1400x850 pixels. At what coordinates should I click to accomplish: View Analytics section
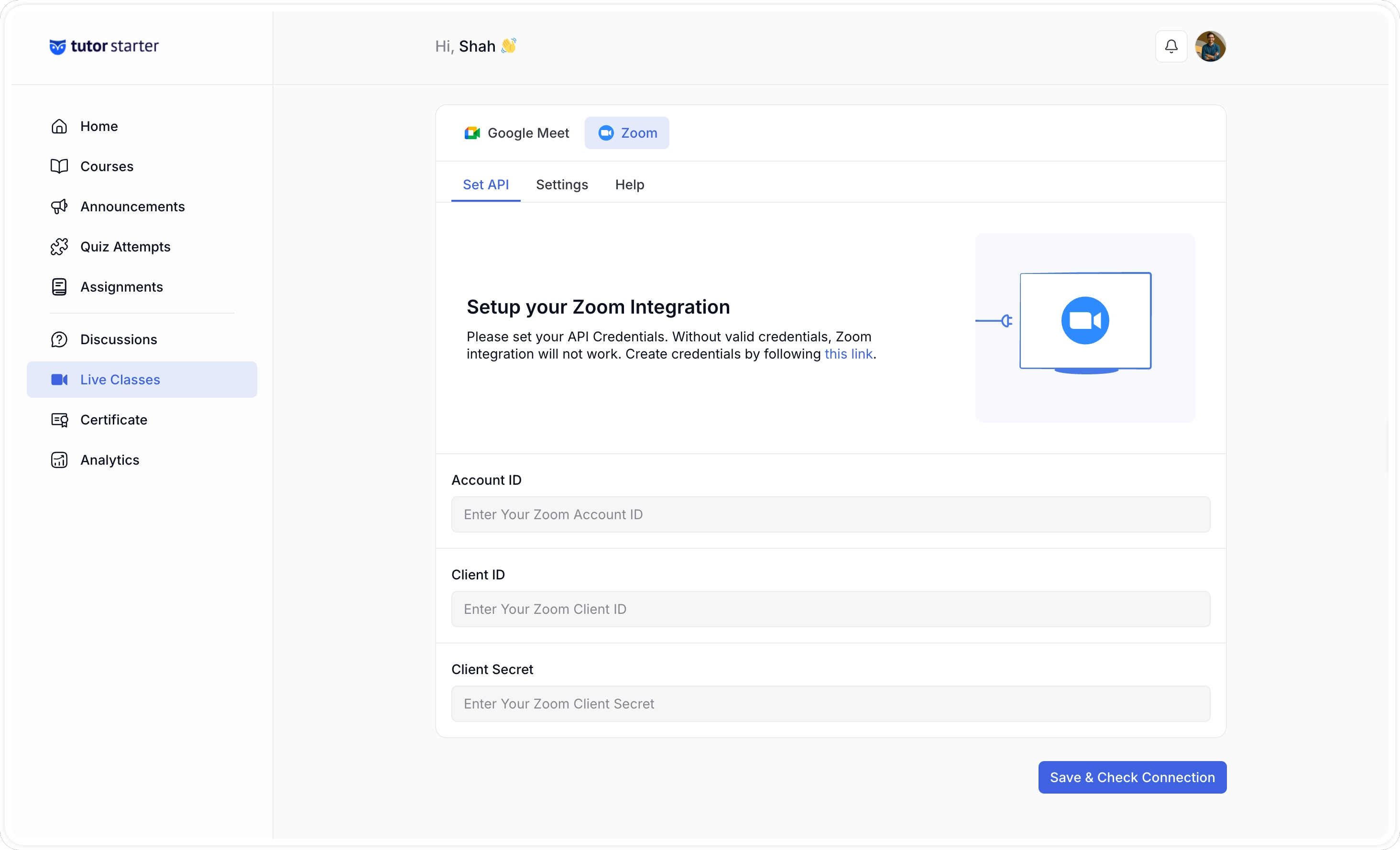pyautogui.click(x=142, y=459)
